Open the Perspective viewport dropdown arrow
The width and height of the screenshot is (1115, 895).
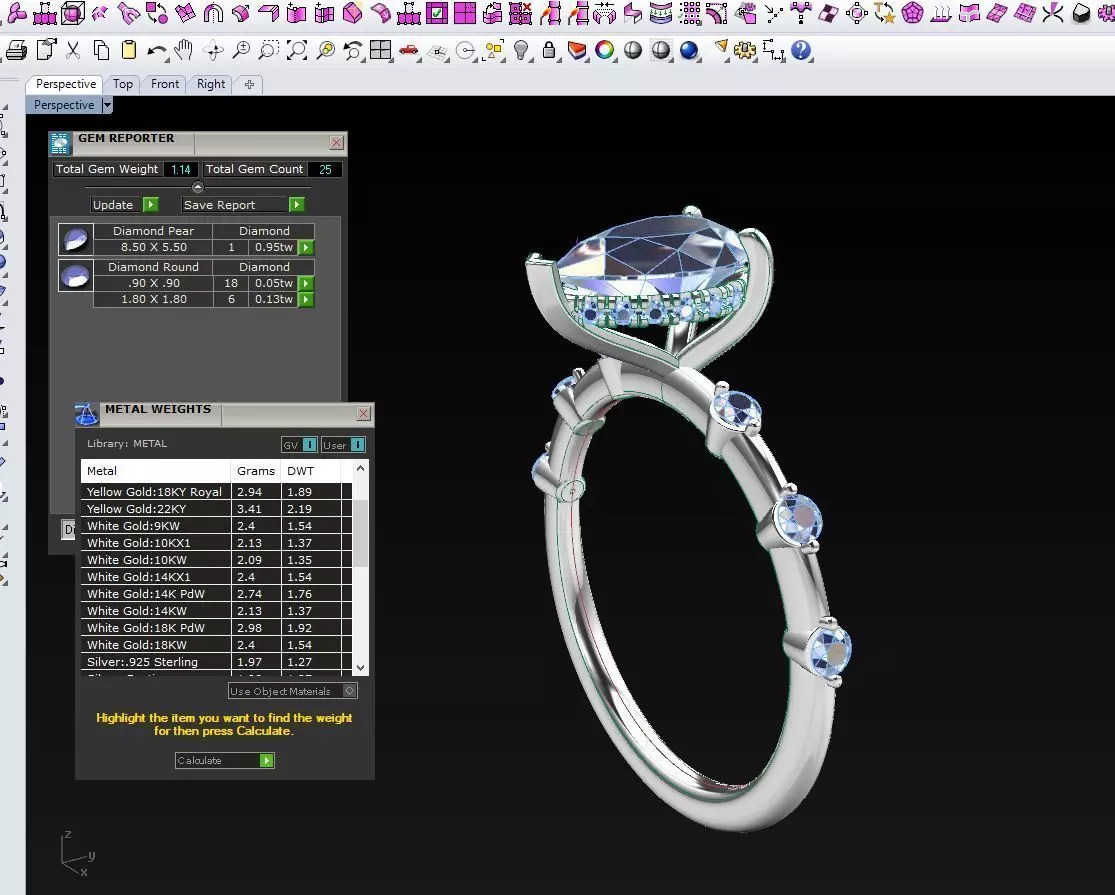[x=107, y=105]
